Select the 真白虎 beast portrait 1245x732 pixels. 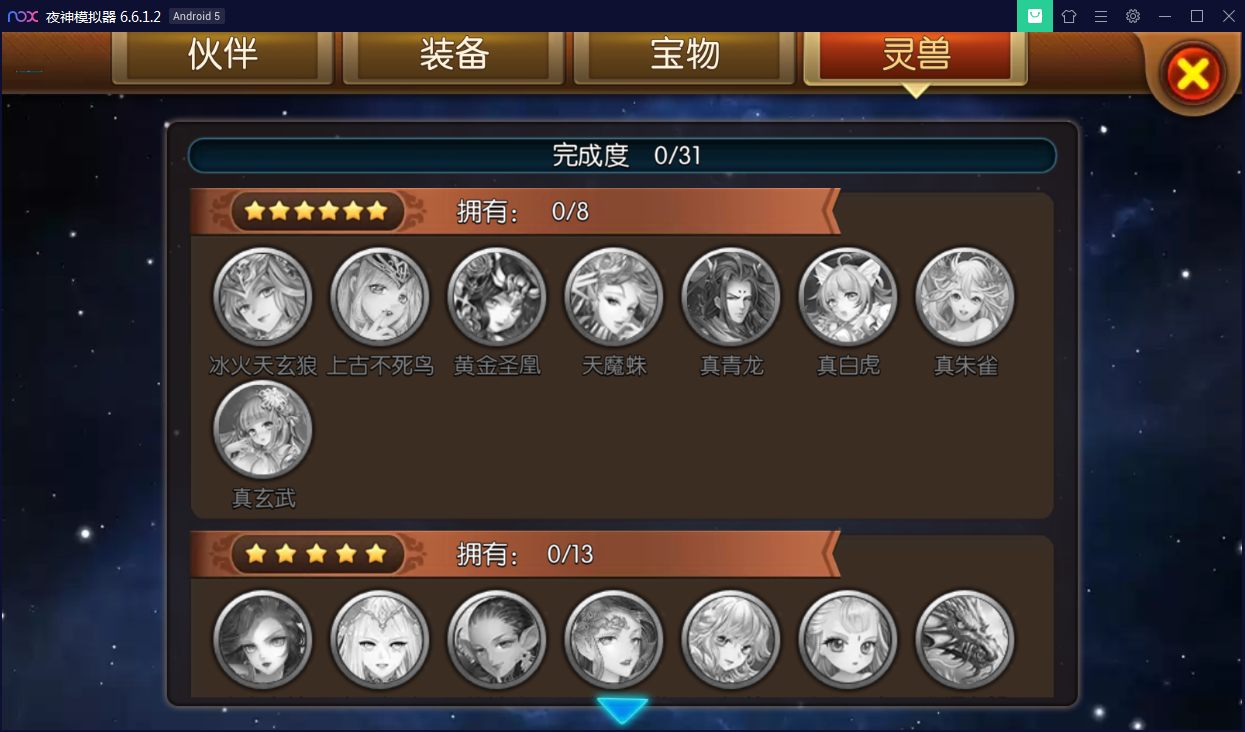click(x=848, y=297)
